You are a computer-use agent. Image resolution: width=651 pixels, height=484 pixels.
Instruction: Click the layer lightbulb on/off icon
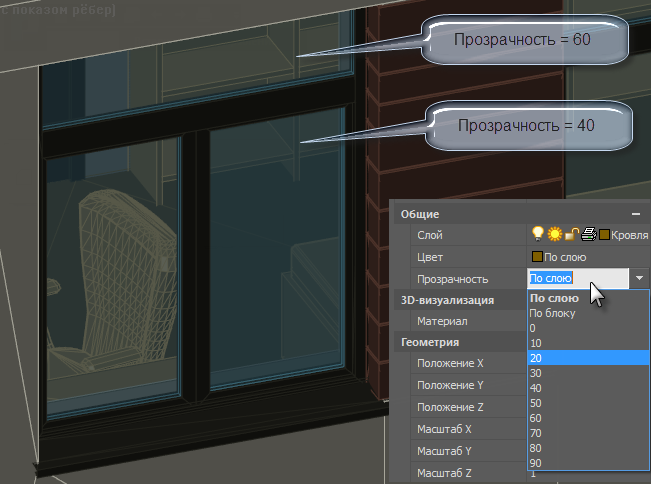click(537, 234)
